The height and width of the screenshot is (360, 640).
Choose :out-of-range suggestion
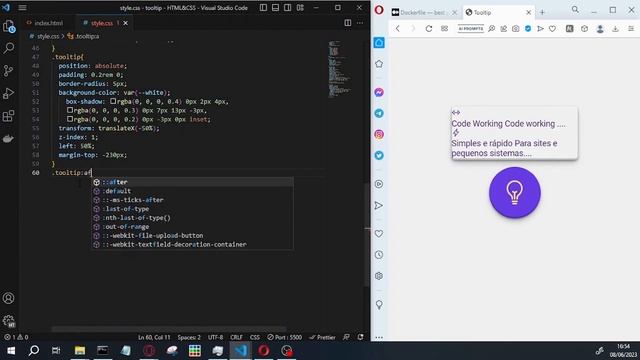click(192, 227)
